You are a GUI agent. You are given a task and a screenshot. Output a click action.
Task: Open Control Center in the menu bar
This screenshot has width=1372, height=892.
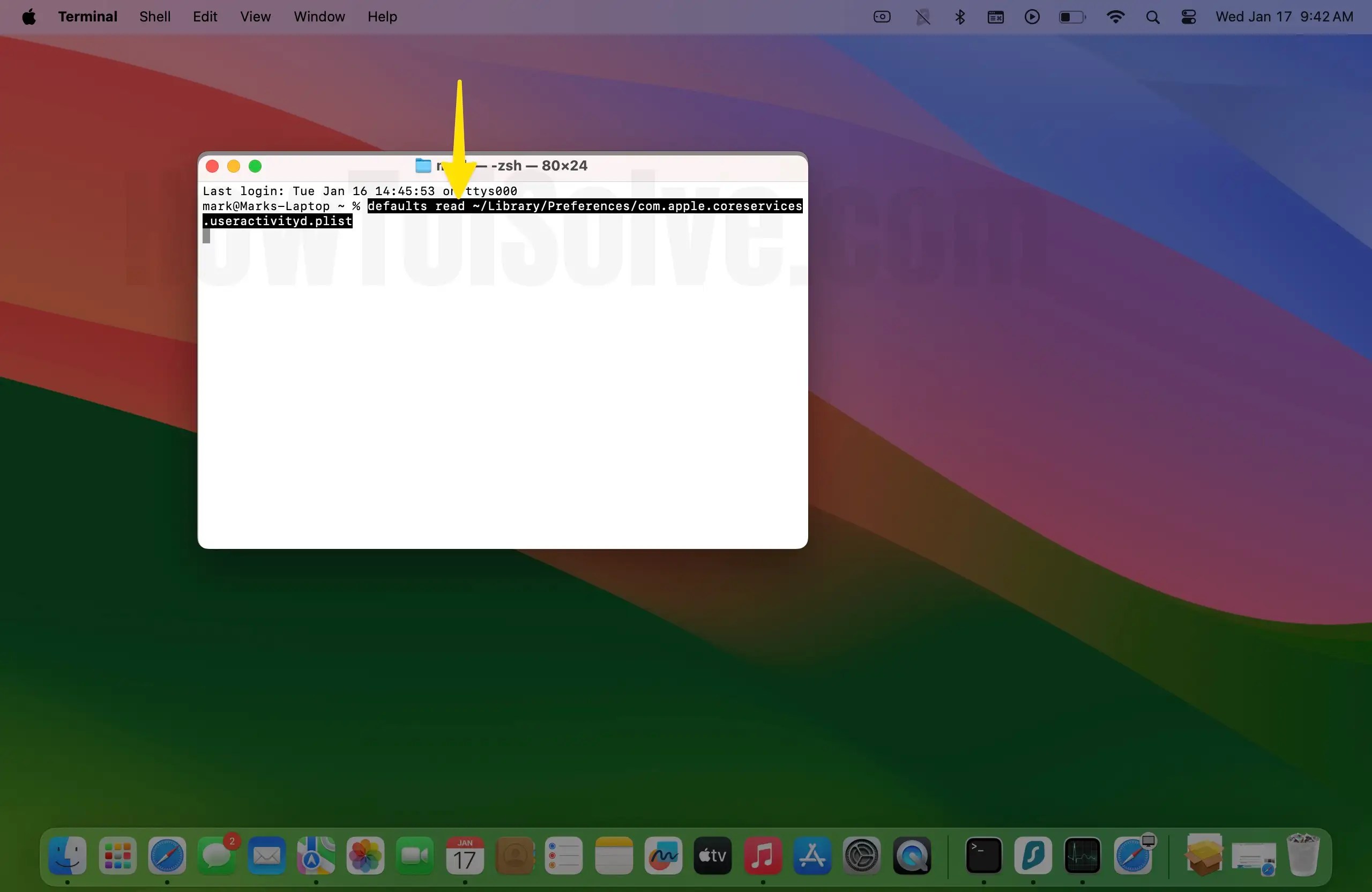click(x=1188, y=16)
